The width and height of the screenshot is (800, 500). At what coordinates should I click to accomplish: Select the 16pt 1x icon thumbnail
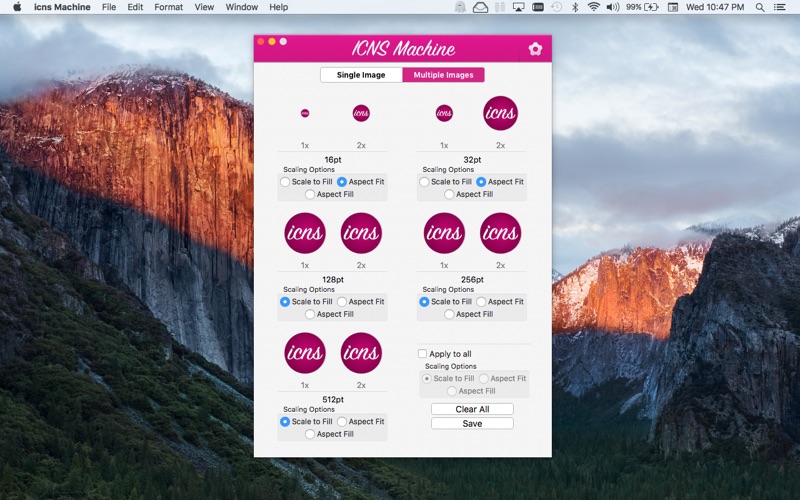click(305, 113)
